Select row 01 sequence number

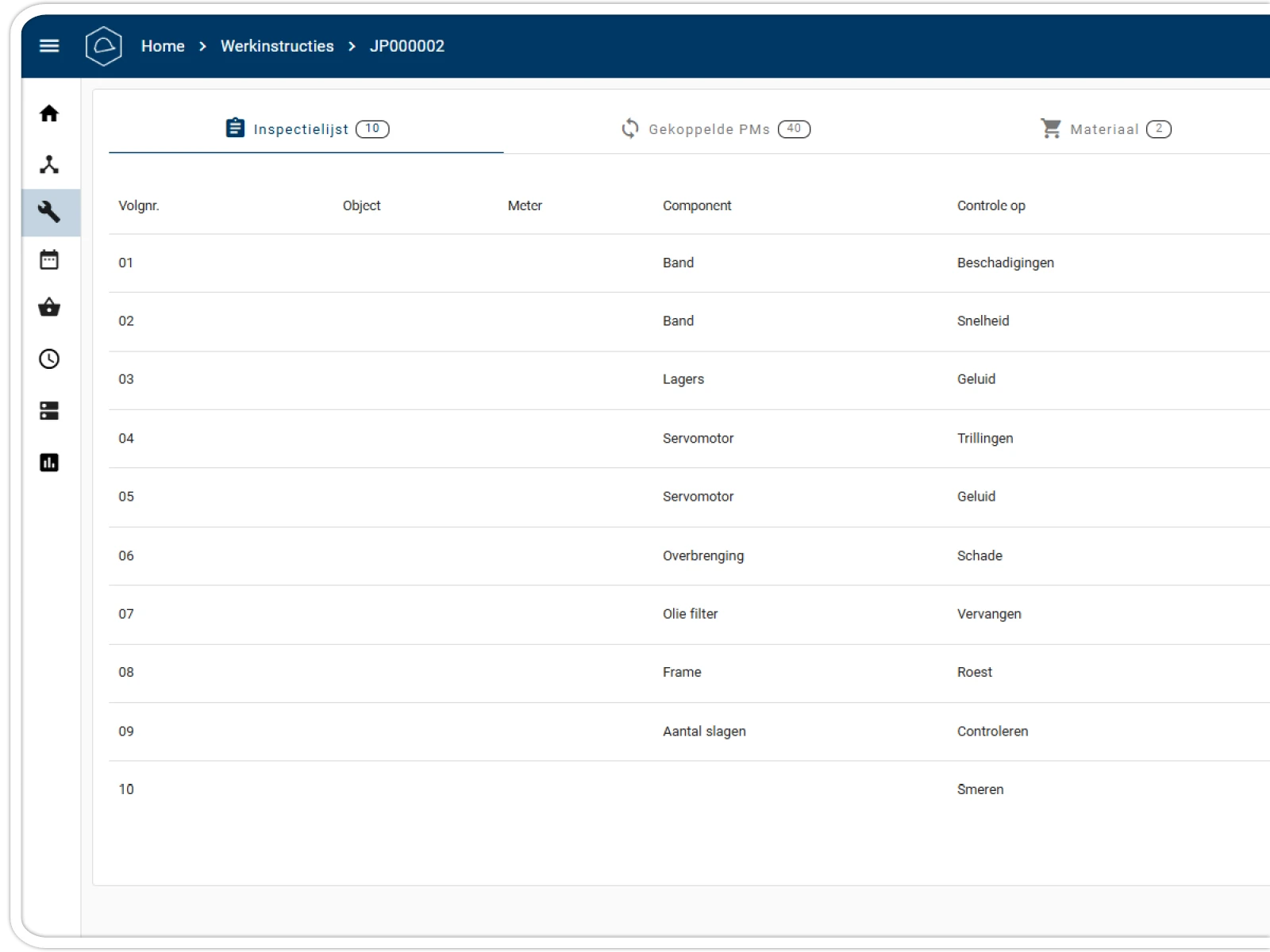[x=126, y=263]
